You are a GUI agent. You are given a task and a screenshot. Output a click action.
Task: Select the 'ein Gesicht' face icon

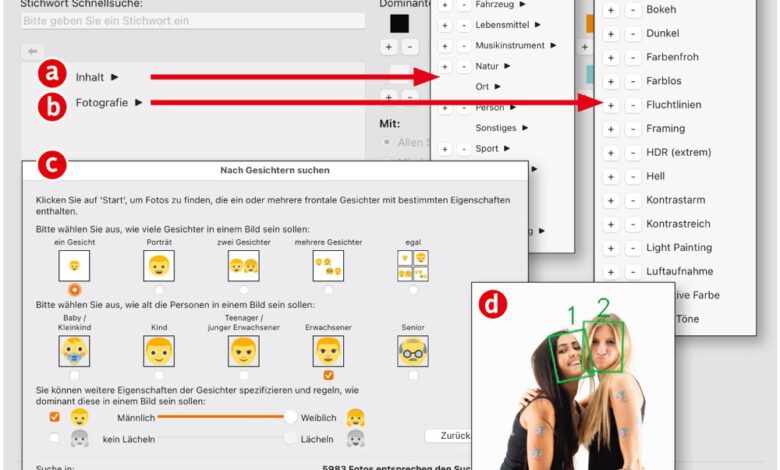pos(74,266)
